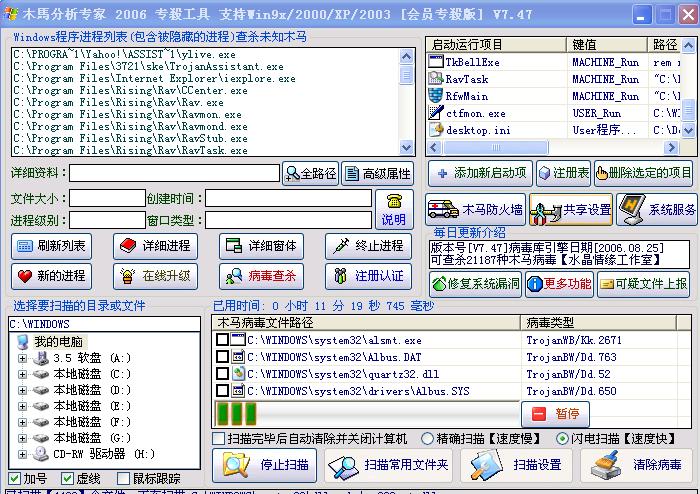This screenshot has width=700, height=494.
Task: Click the scan progress bar
Action: (367, 414)
